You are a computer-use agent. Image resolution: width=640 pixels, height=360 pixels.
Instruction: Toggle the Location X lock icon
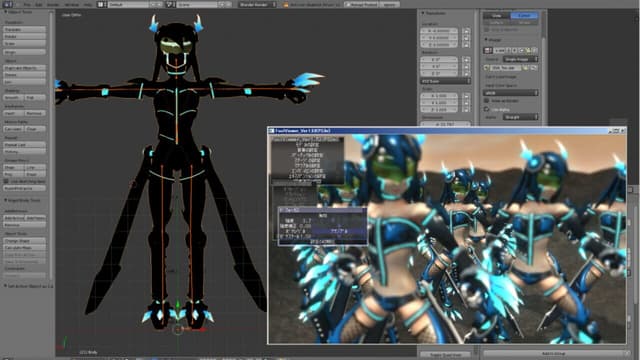466,31
